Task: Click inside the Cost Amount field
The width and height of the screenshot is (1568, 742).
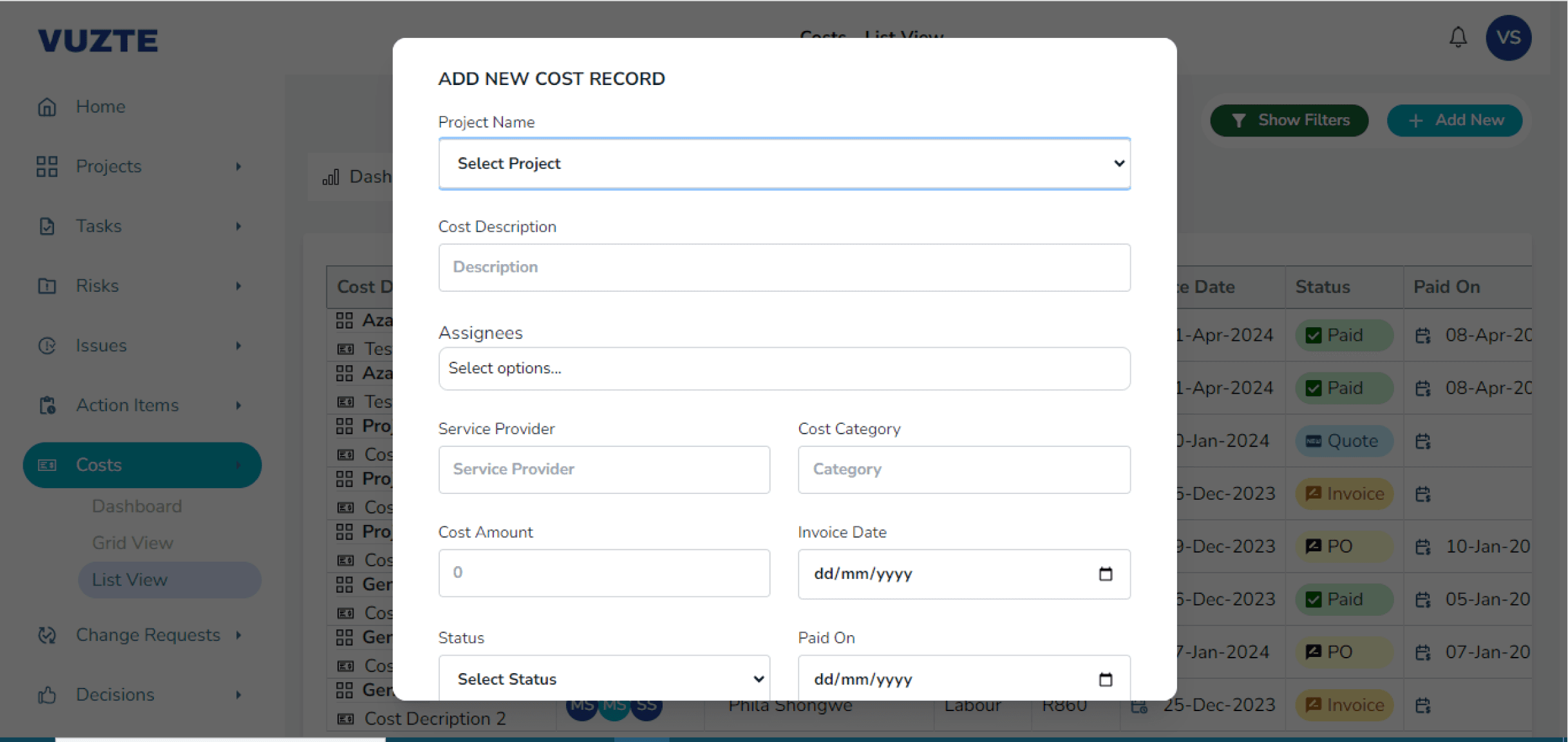Action: pyautogui.click(x=603, y=573)
